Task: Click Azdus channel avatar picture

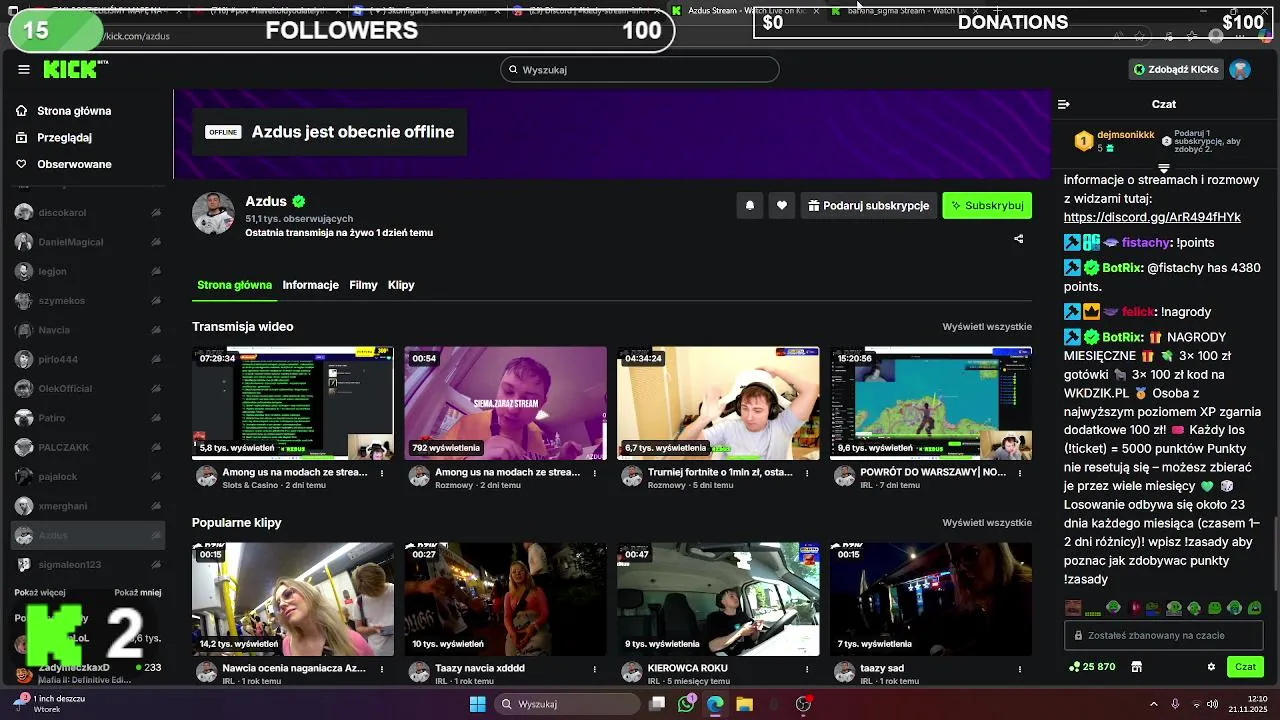Action: 213,214
